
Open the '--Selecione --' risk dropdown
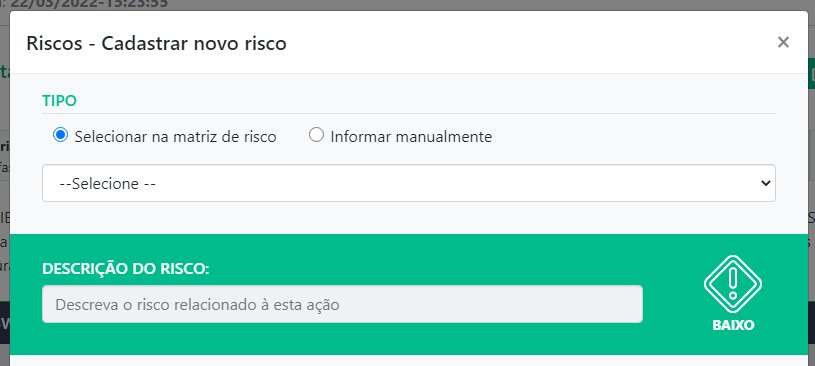(409, 183)
